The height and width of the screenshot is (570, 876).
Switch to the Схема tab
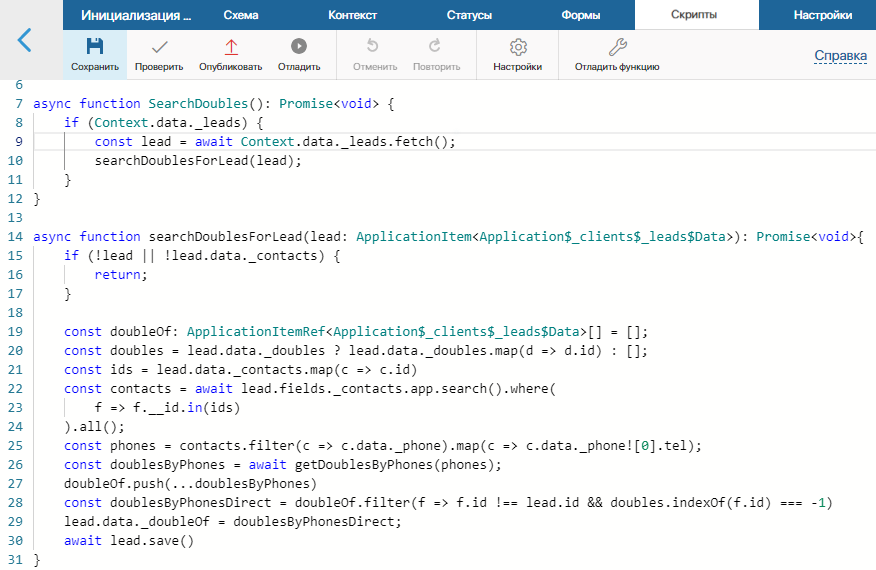[x=241, y=15]
